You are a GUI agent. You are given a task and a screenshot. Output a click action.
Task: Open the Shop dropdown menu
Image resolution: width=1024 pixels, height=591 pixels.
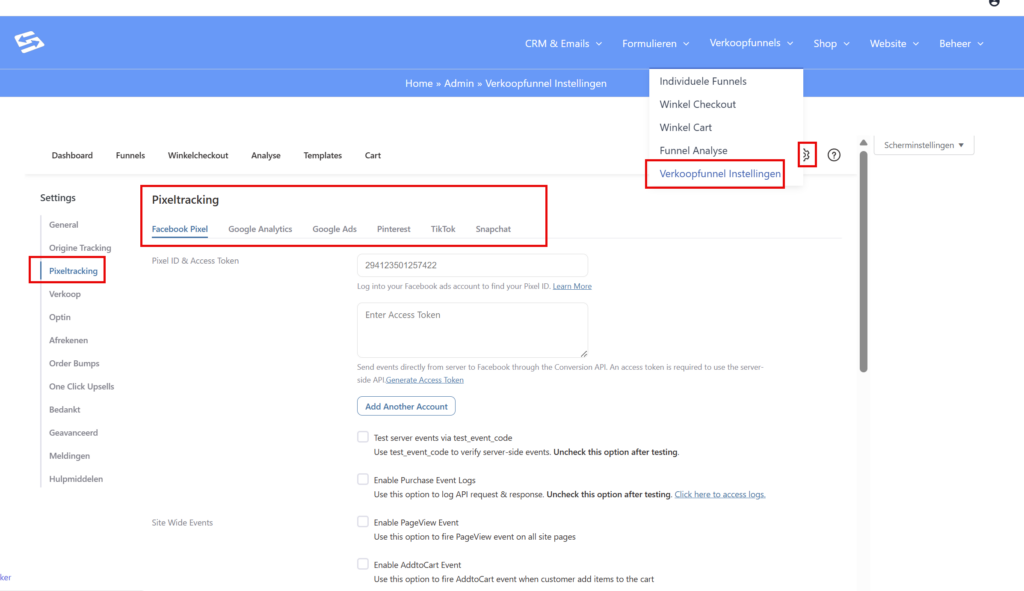coord(831,43)
